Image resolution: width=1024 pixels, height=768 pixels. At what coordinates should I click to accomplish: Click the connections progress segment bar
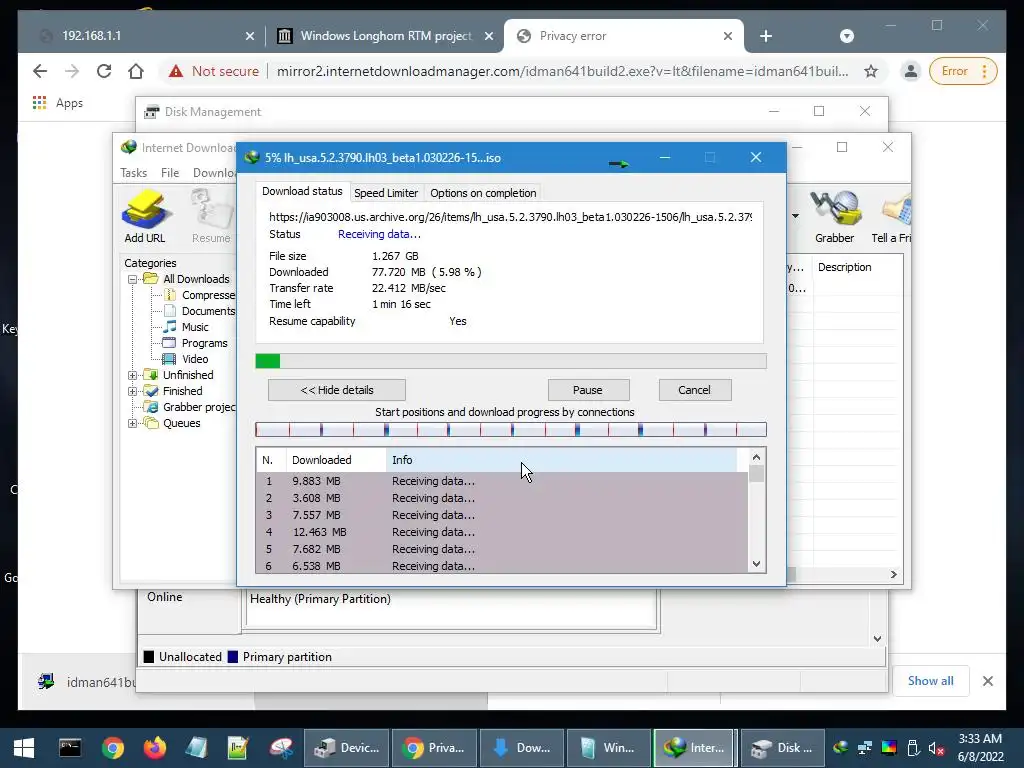[x=511, y=430]
